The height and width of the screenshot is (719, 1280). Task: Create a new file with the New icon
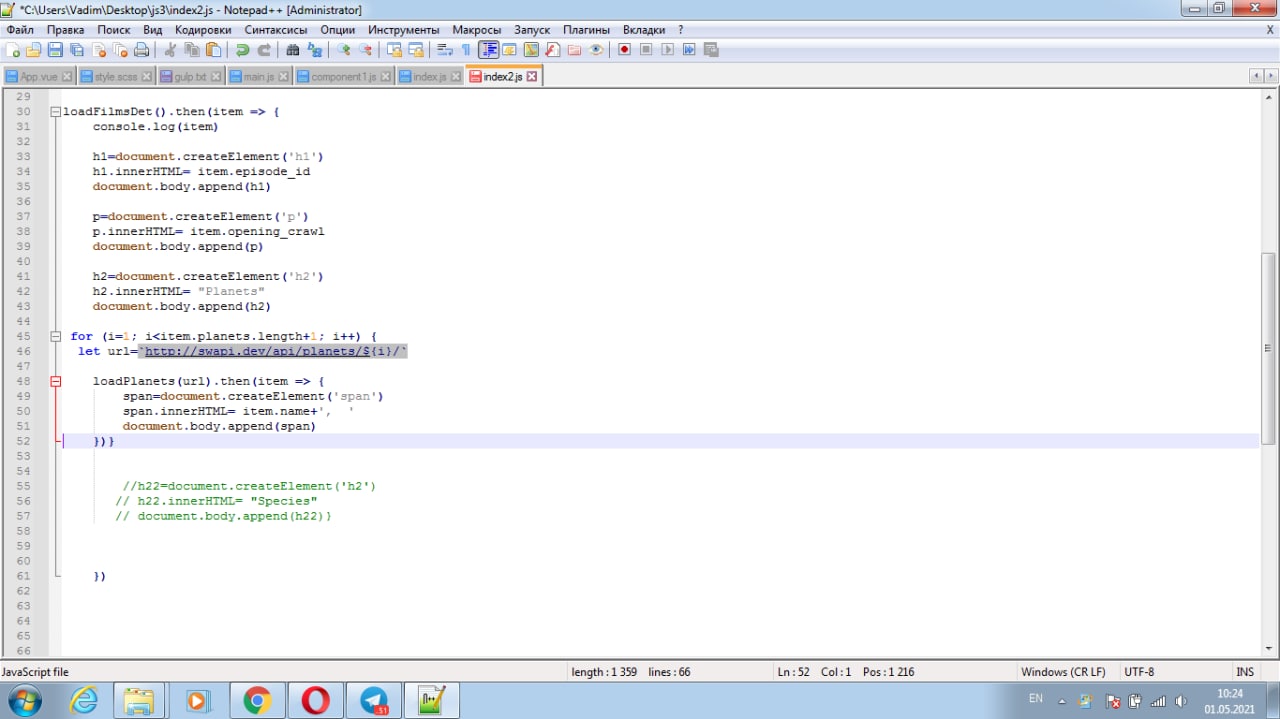13,49
